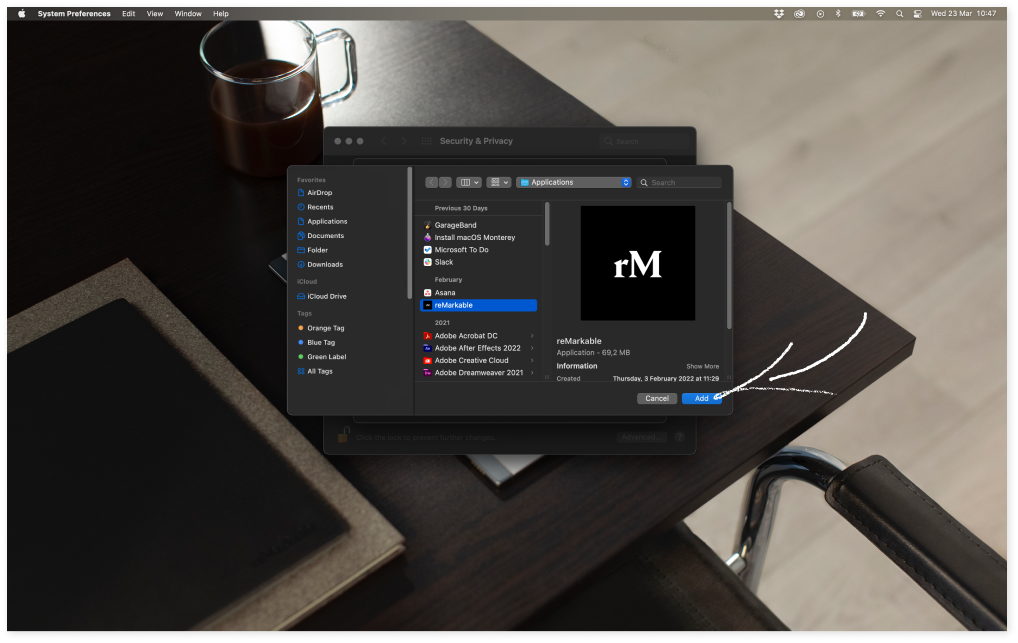Click the Install macOS Monterey icon
Screen dimensions: 1018x643
430,238
